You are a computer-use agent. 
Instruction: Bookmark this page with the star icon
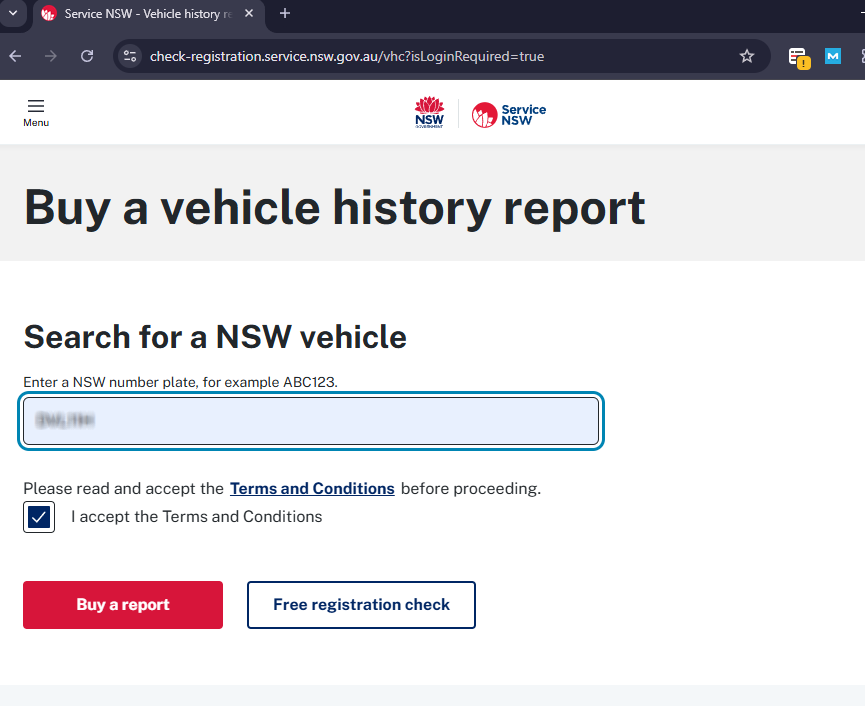coord(746,56)
